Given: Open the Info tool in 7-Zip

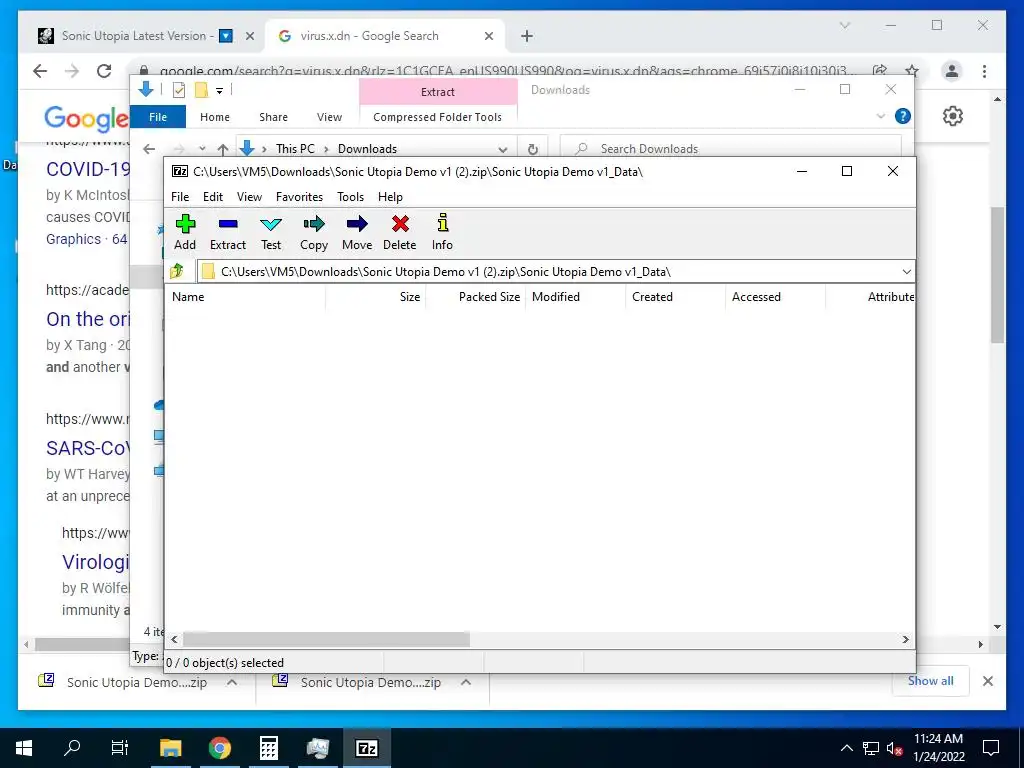Looking at the screenshot, I should (442, 232).
